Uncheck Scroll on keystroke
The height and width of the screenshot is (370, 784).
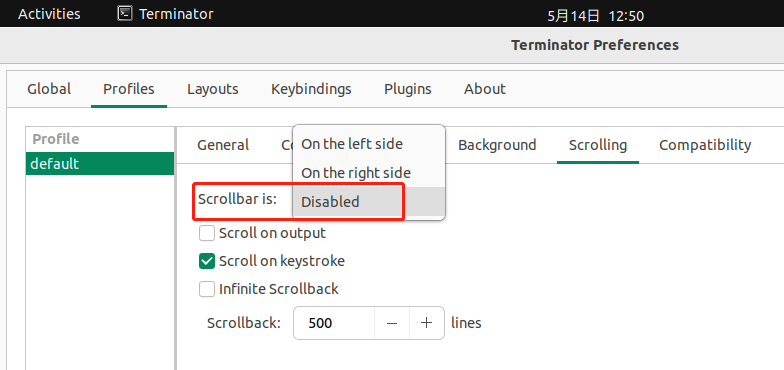pyautogui.click(x=206, y=261)
